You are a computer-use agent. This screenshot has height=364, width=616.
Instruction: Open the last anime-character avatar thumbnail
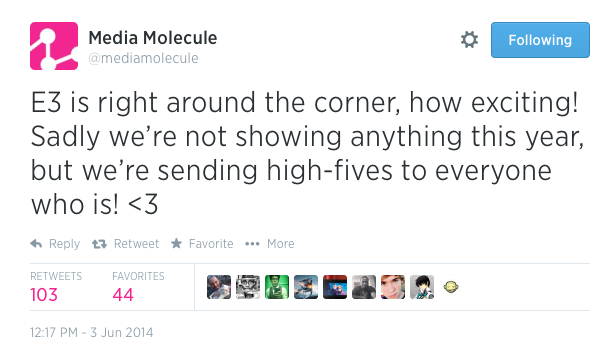[x=422, y=287]
